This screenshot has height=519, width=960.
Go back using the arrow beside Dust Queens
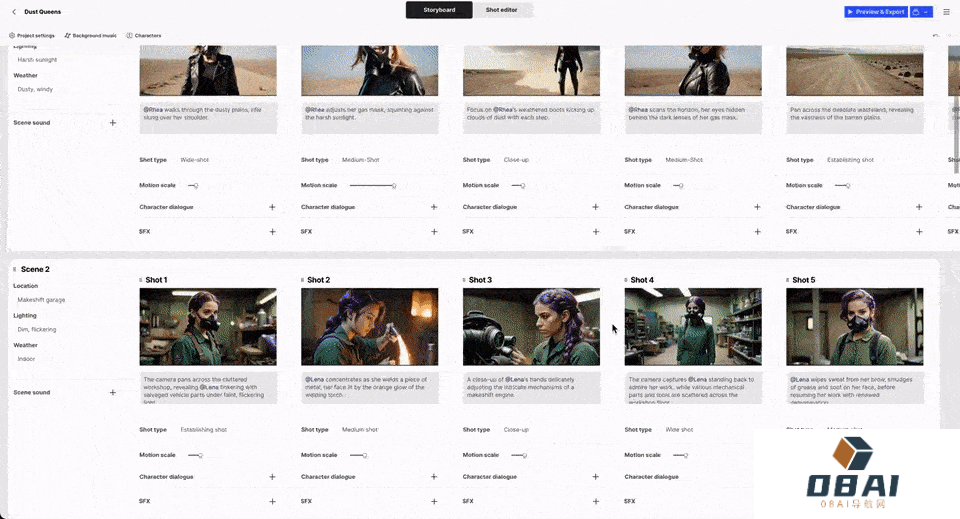click(x=14, y=11)
